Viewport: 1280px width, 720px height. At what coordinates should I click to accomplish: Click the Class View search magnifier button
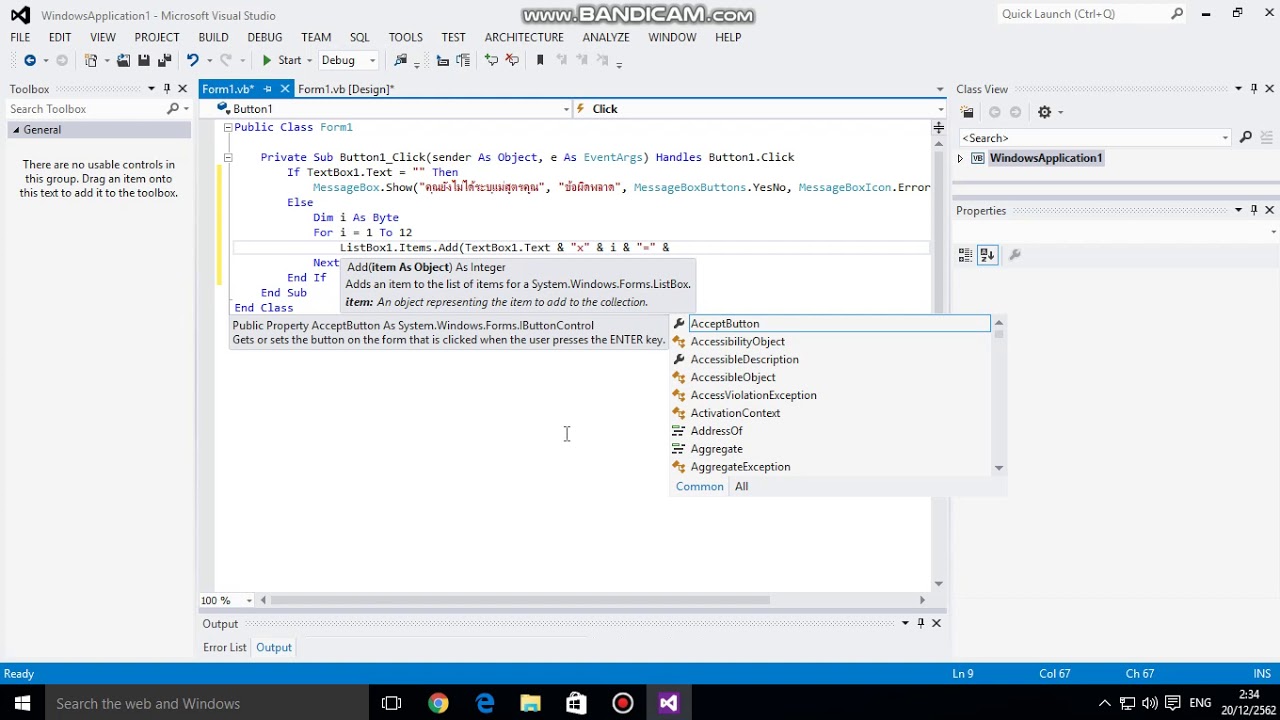1245,138
